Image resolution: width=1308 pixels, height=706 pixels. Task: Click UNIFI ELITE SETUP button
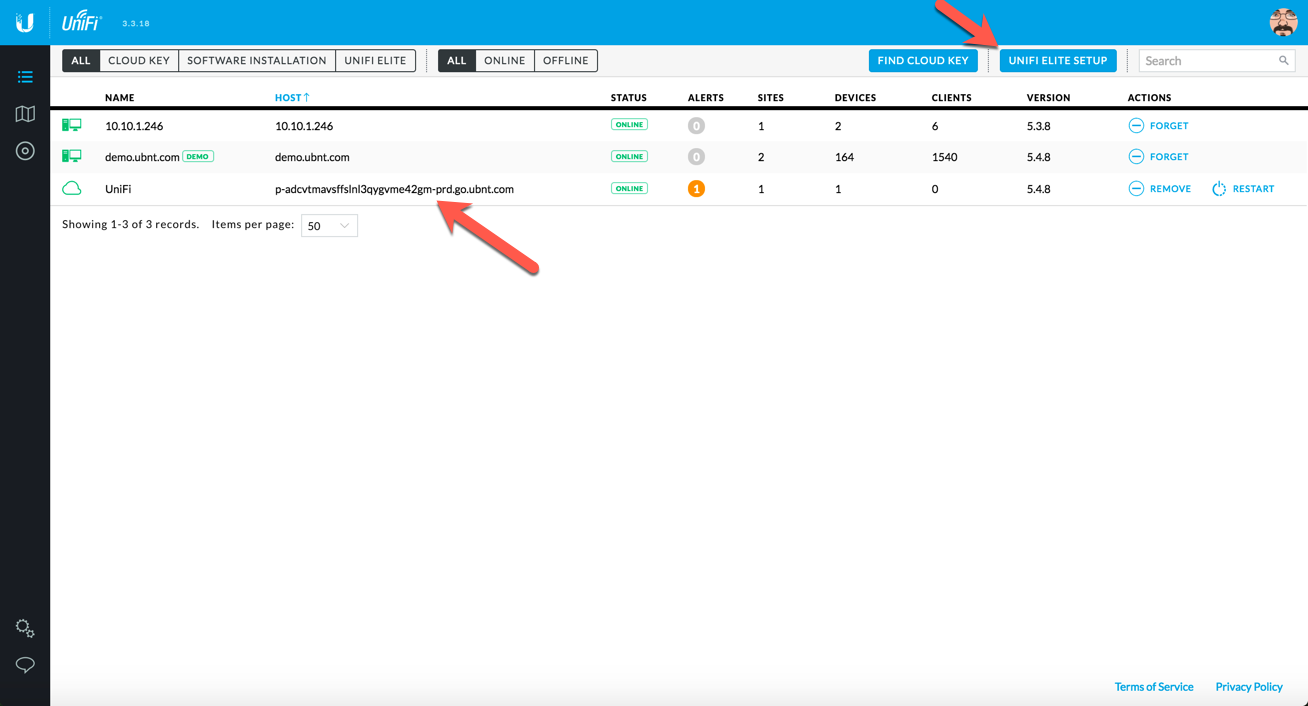1058,61
